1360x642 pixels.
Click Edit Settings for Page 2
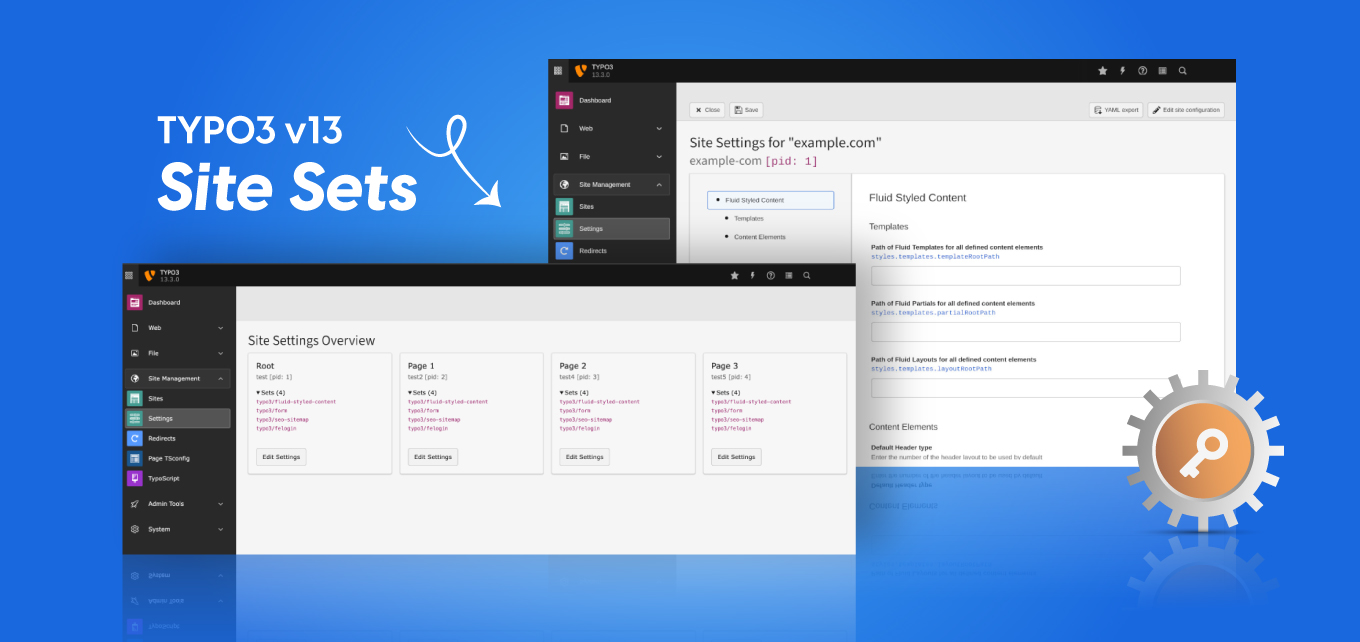pos(583,457)
